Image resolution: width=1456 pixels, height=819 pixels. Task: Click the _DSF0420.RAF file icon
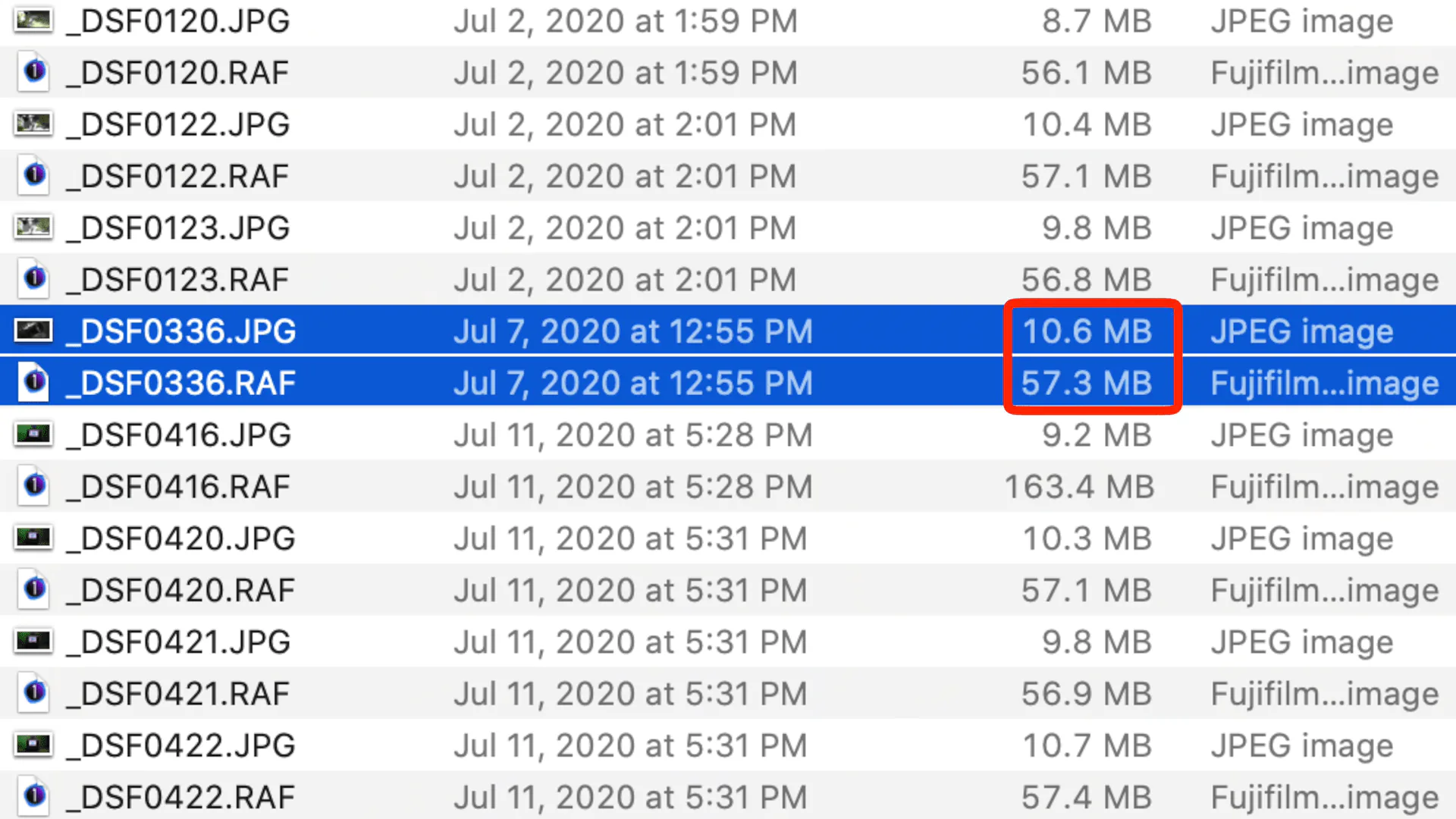pos(34,589)
